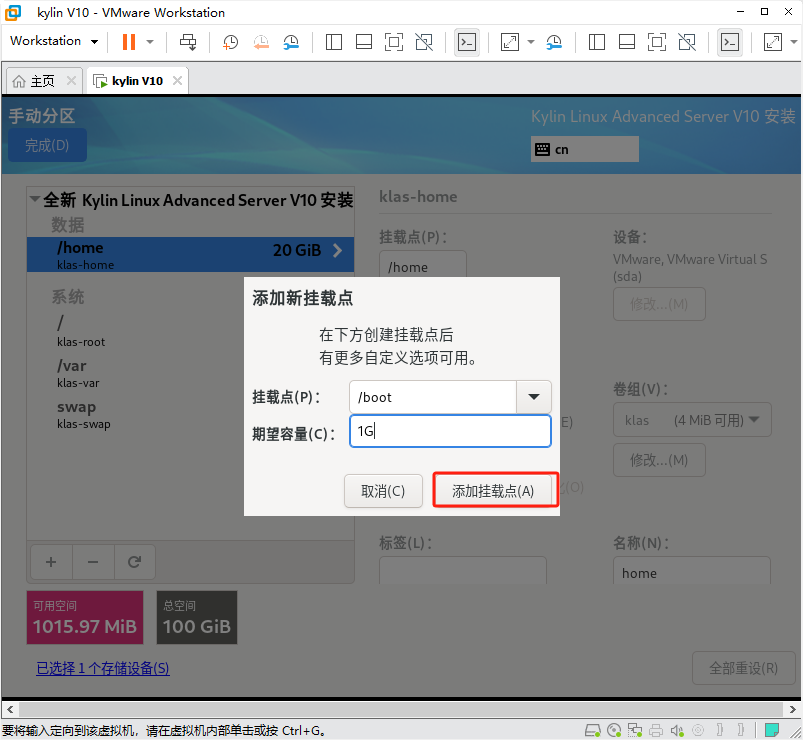
Task: Open the 已选择 1 个存储设备(S) link
Action: (x=102, y=668)
